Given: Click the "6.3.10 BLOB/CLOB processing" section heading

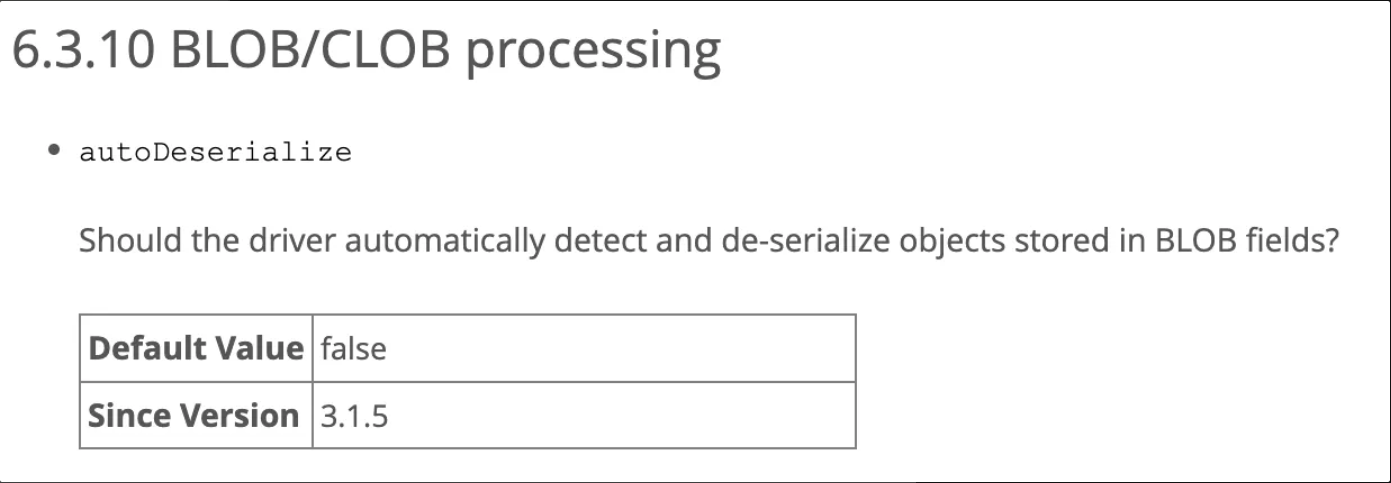Looking at the screenshot, I should tap(365, 51).
